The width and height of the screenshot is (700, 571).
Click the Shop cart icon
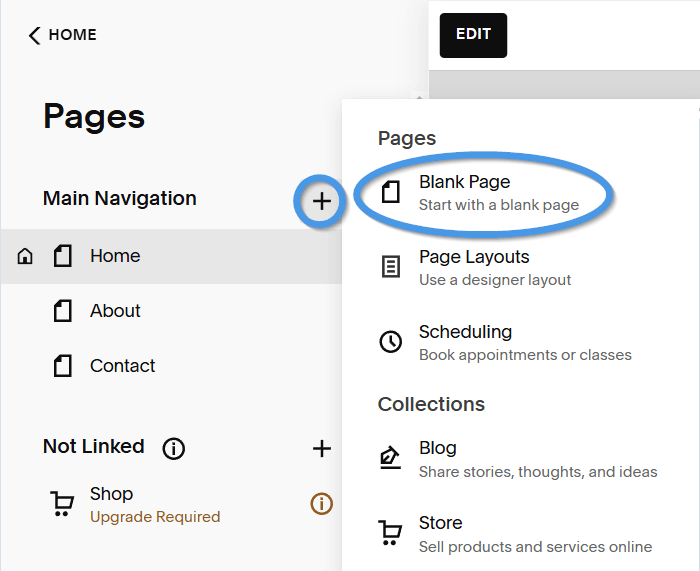click(x=62, y=504)
